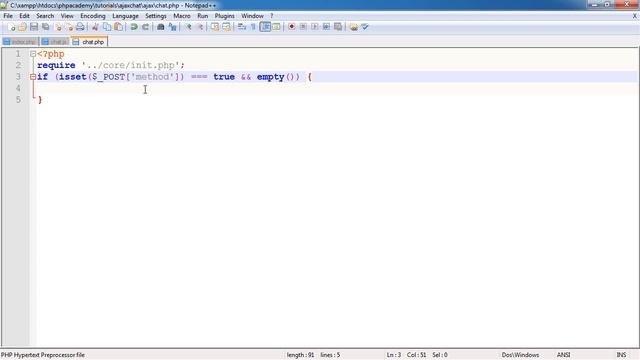640x360 pixels.
Task: Open Replace using toolbar icon
Action: (173, 27)
